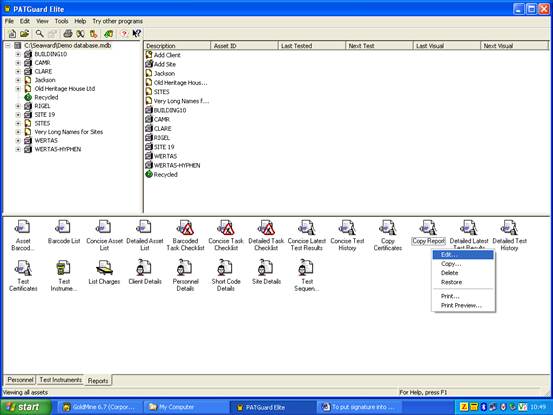The height and width of the screenshot is (415, 553).
Task: Choose Edit... from the context menu
Action: pyautogui.click(x=463, y=255)
